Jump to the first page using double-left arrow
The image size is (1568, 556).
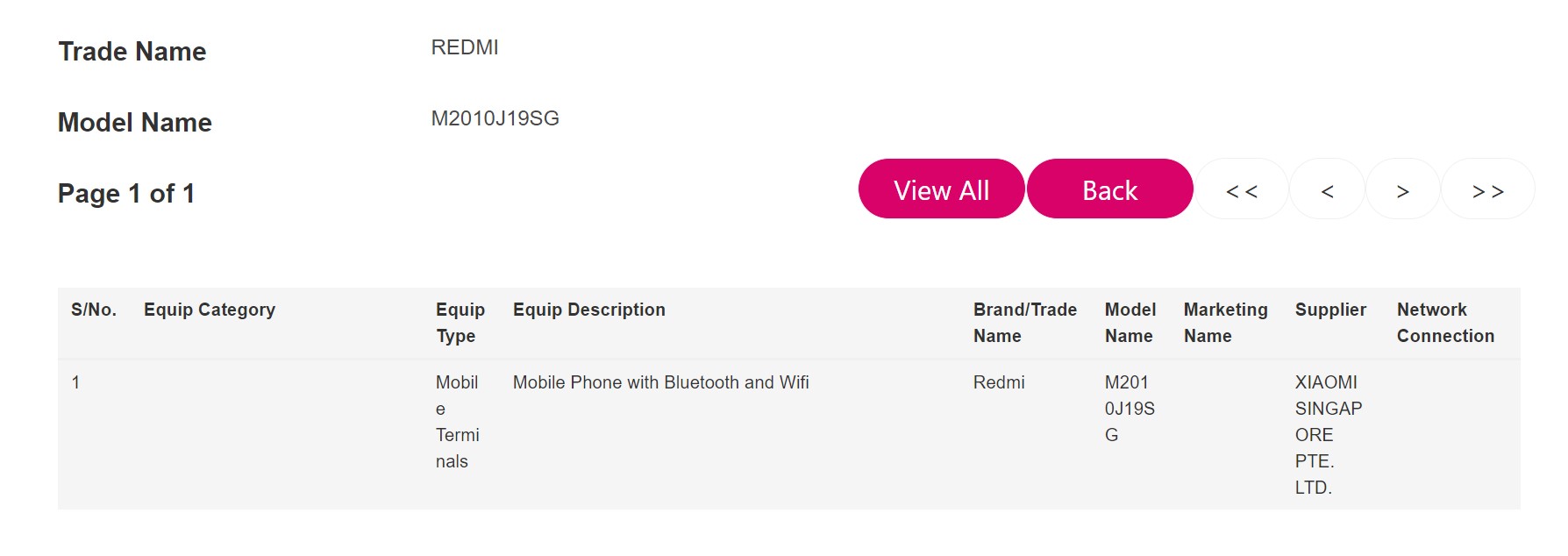pyautogui.click(x=1243, y=189)
